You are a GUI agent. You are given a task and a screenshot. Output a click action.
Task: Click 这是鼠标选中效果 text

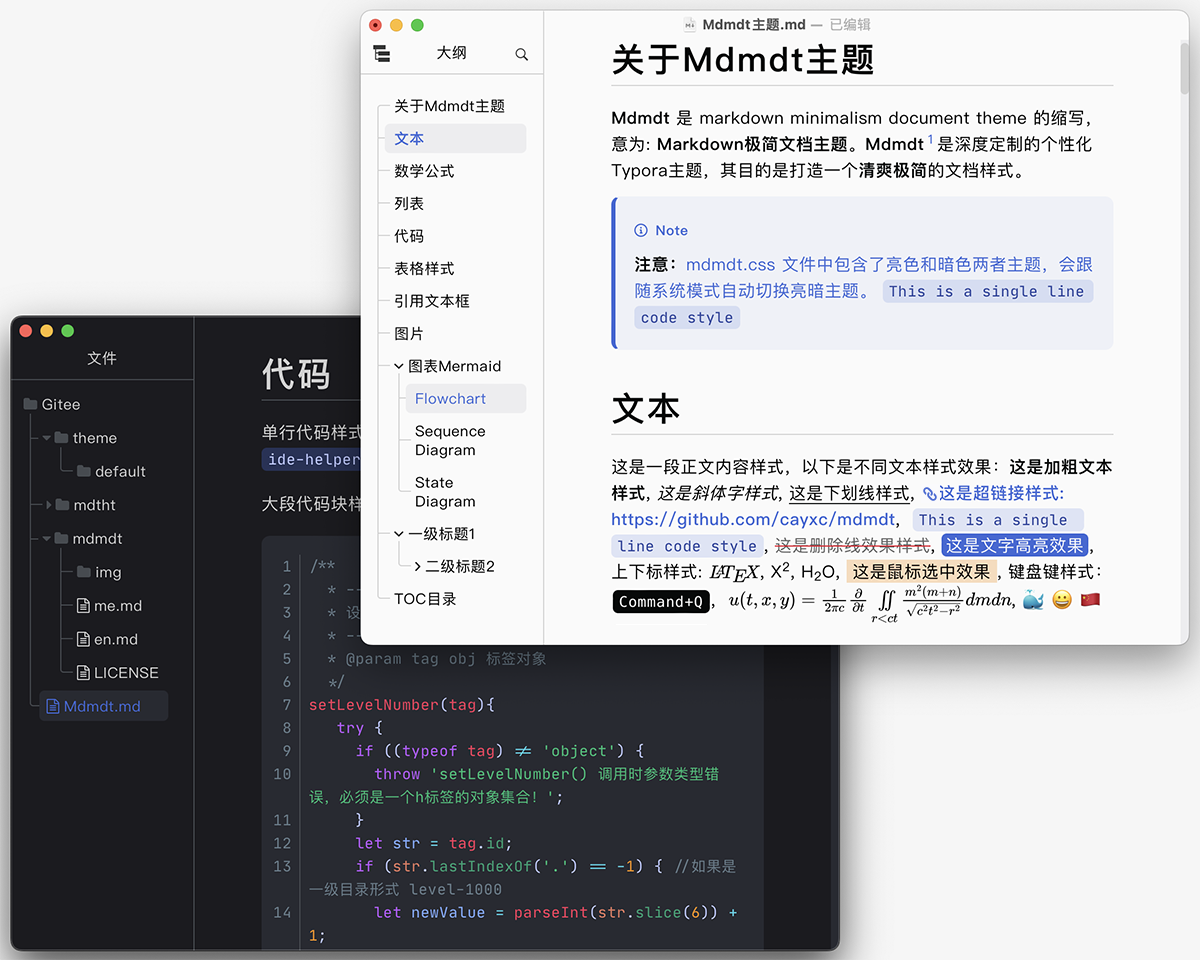coord(922,572)
